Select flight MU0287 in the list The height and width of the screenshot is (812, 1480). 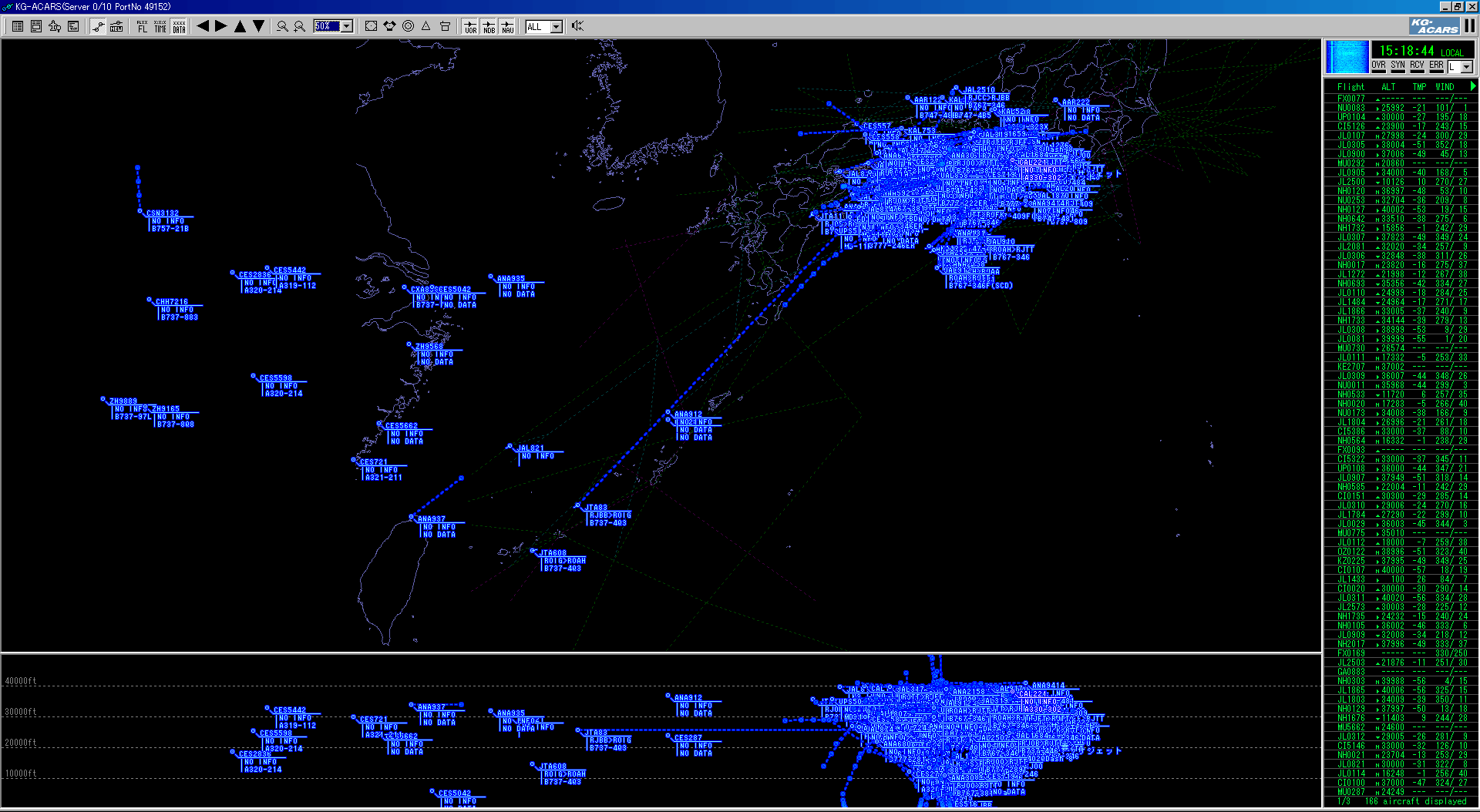(1401, 792)
